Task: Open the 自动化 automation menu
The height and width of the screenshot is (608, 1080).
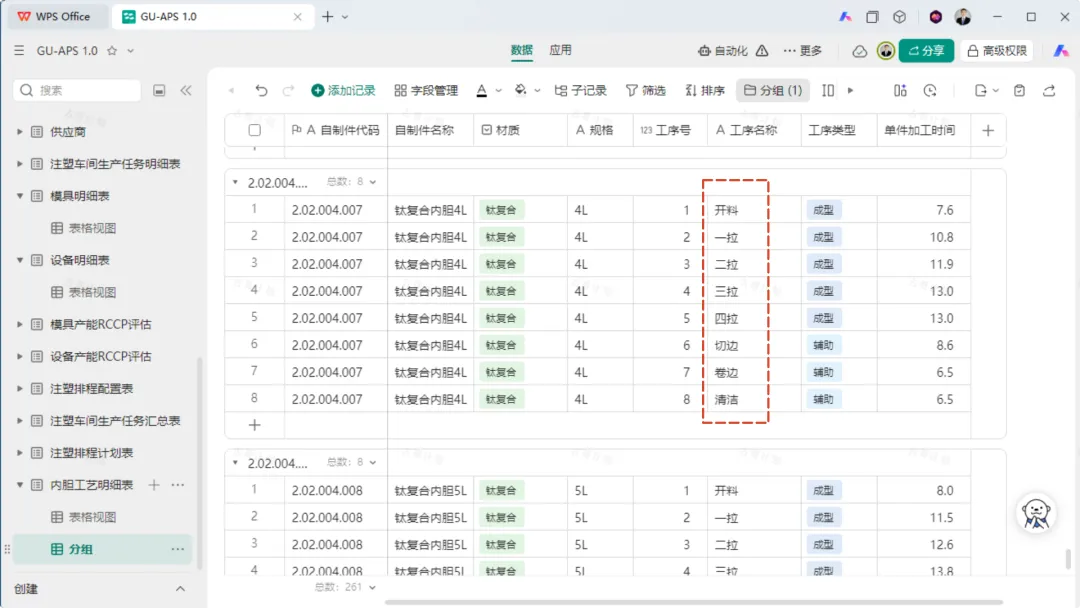Action: point(723,51)
